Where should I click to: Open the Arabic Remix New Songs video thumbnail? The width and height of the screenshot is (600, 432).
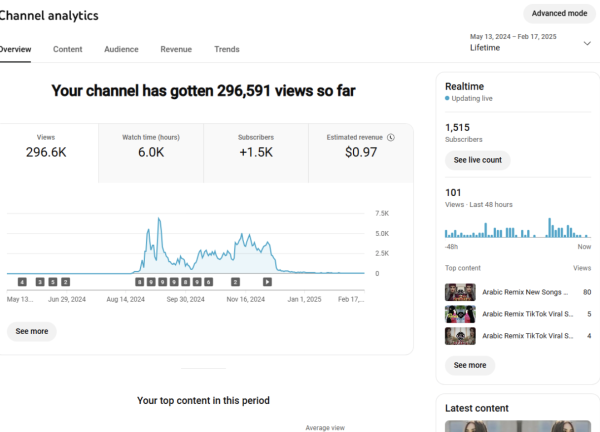coord(459,292)
